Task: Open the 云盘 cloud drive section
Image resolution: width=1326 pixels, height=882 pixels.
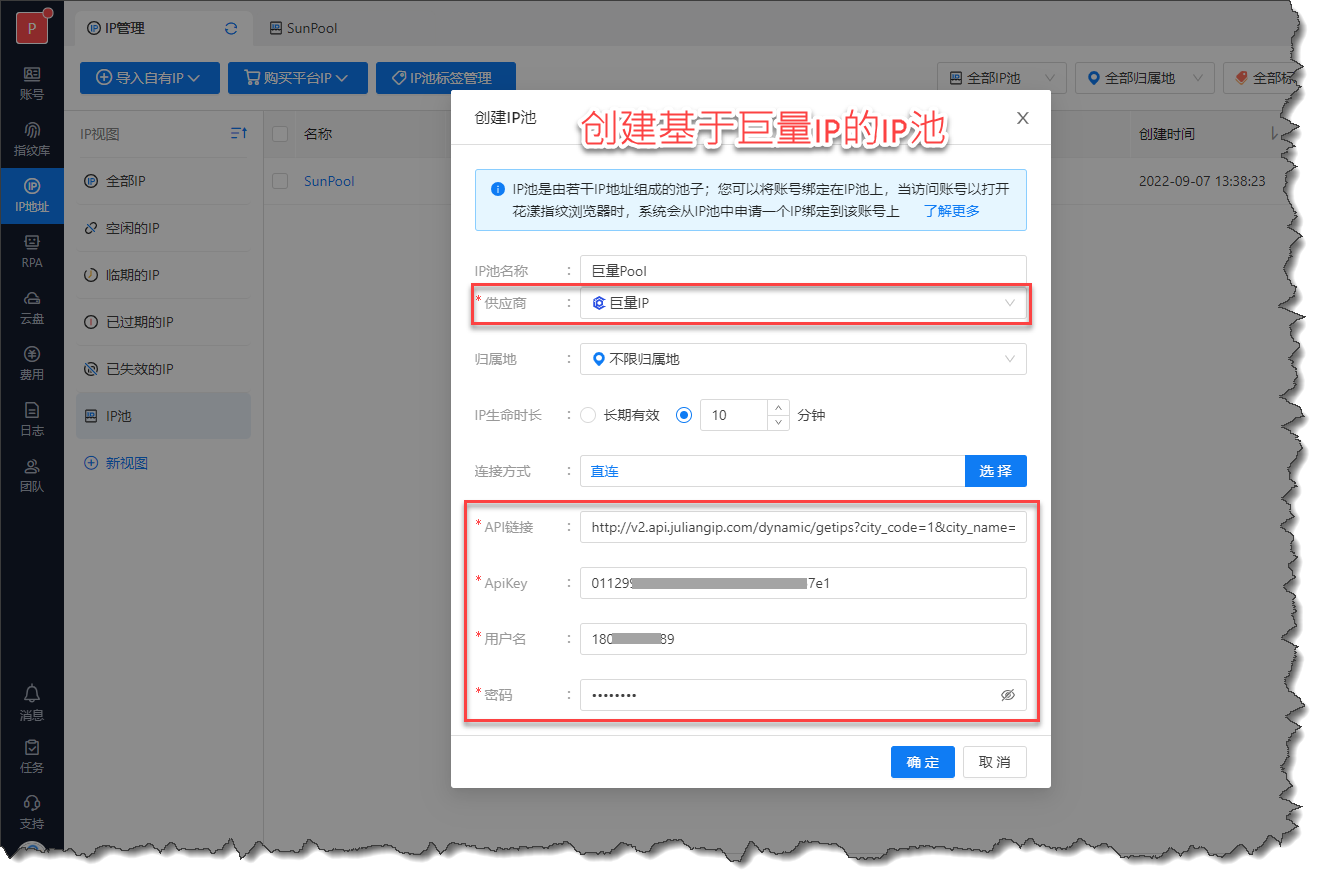Action: pos(32,308)
